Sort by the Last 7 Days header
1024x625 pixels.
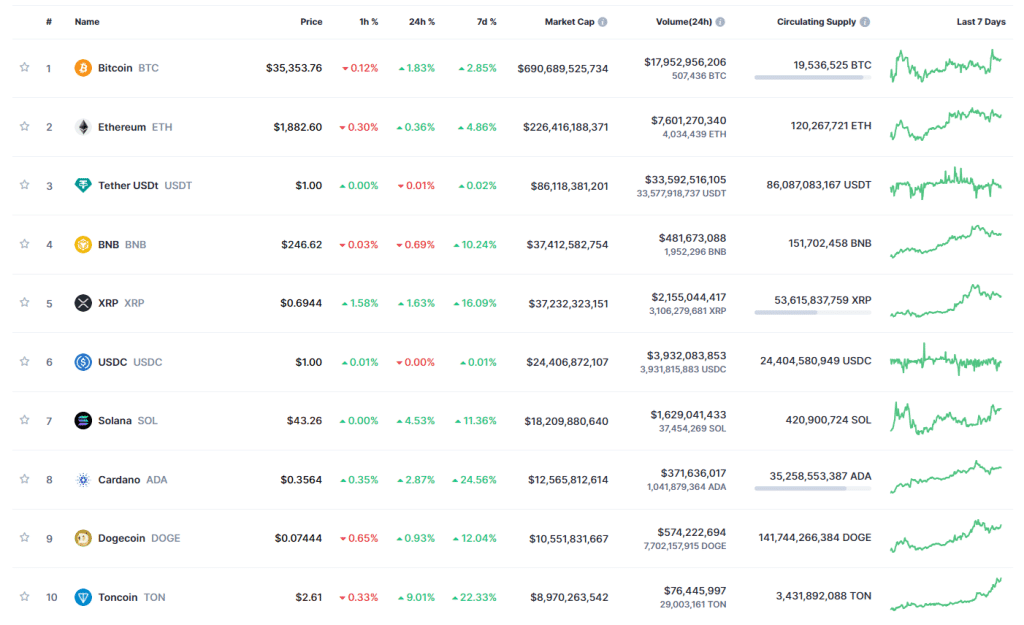click(981, 22)
